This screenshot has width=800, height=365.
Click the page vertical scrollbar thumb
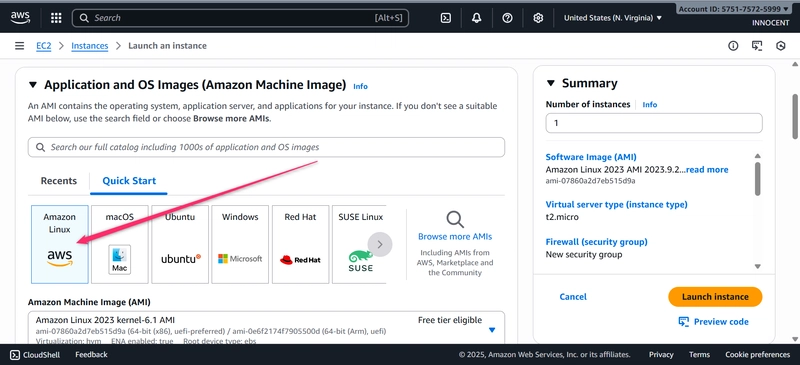tap(795, 116)
